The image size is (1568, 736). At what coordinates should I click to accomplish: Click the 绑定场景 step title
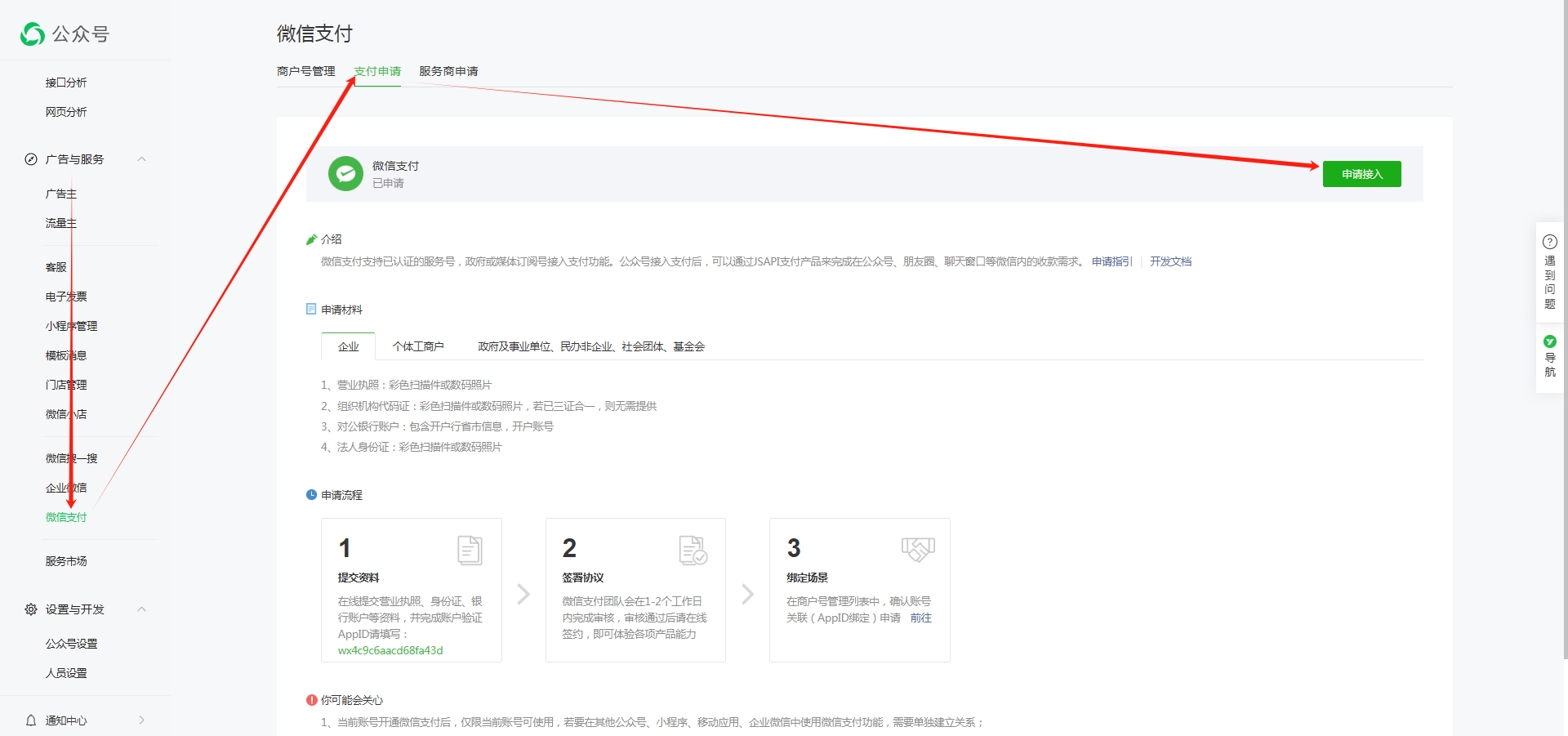click(x=807, y=578)
